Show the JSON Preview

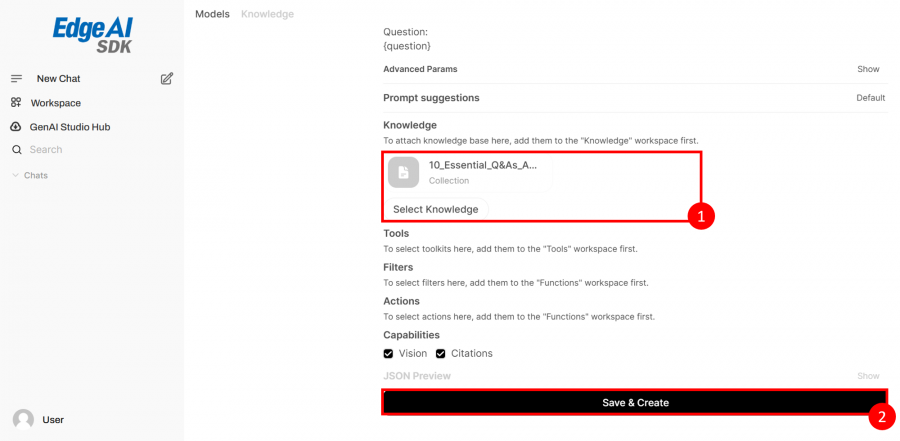[x=867, y=376]
